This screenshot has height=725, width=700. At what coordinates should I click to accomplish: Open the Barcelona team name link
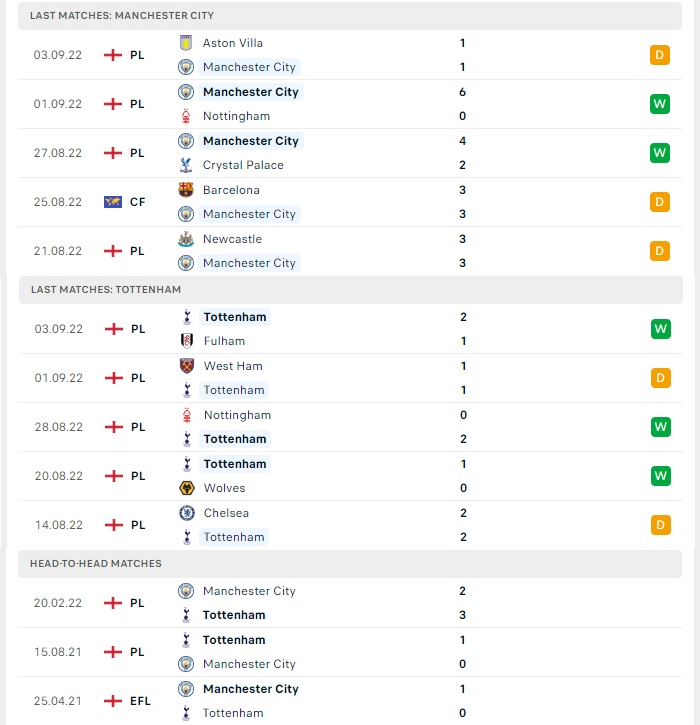[231, 190]
